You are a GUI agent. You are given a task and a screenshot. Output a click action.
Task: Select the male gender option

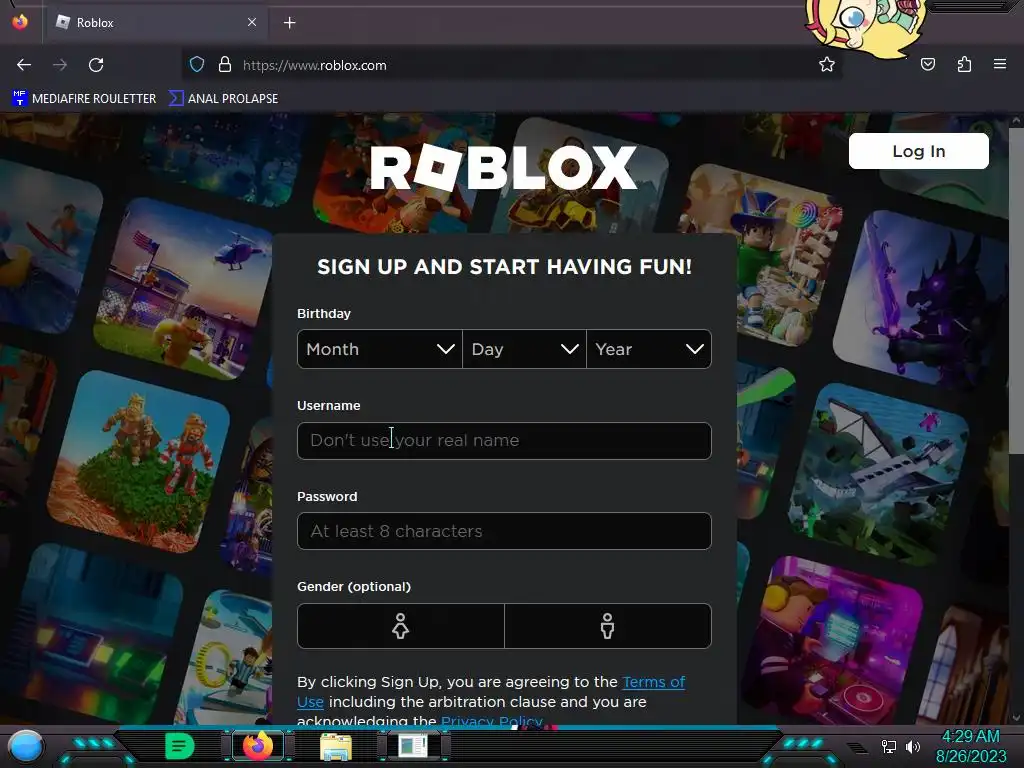[x=608, y=626]
